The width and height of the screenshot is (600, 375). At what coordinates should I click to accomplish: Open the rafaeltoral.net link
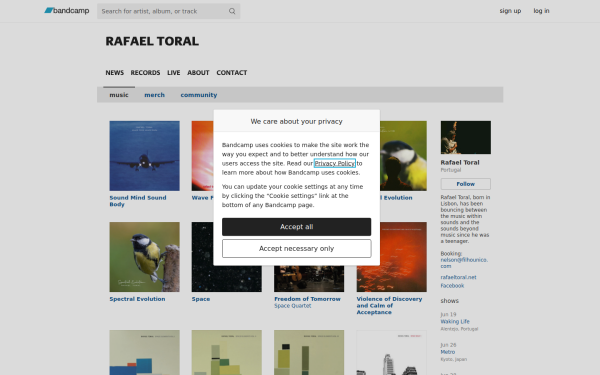(458, 277)
